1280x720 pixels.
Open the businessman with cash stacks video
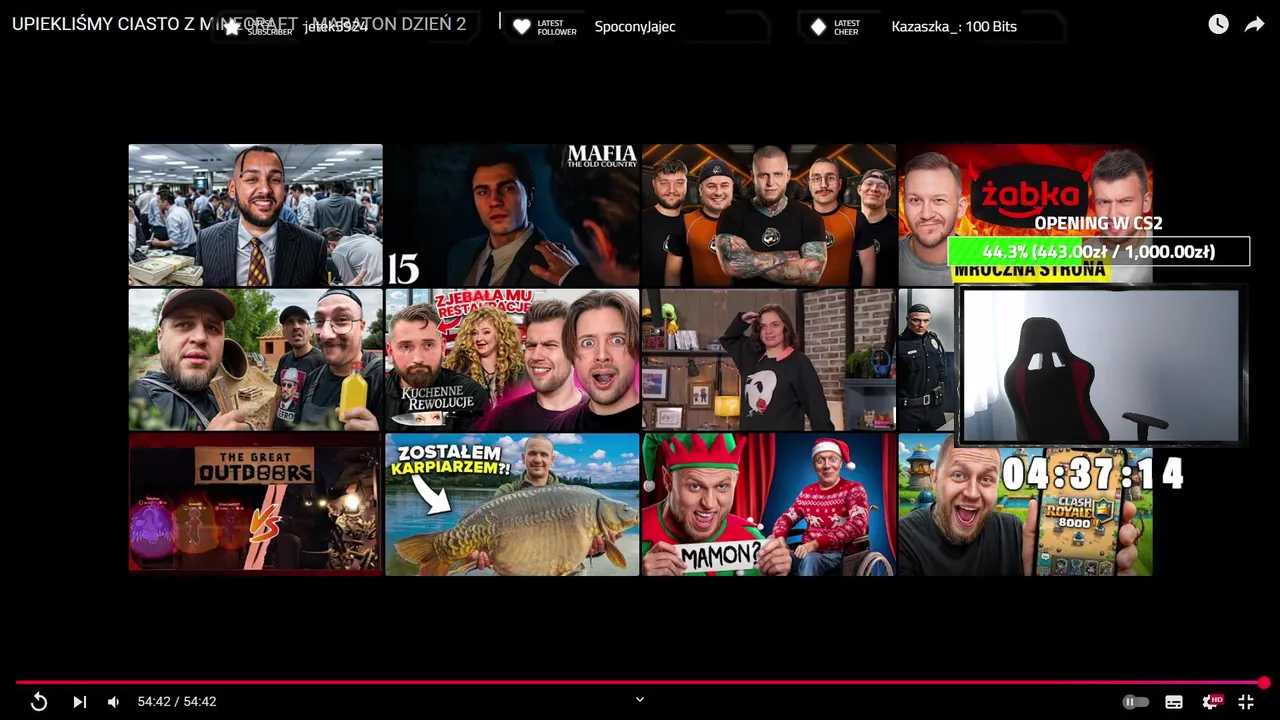coord(255,215)
